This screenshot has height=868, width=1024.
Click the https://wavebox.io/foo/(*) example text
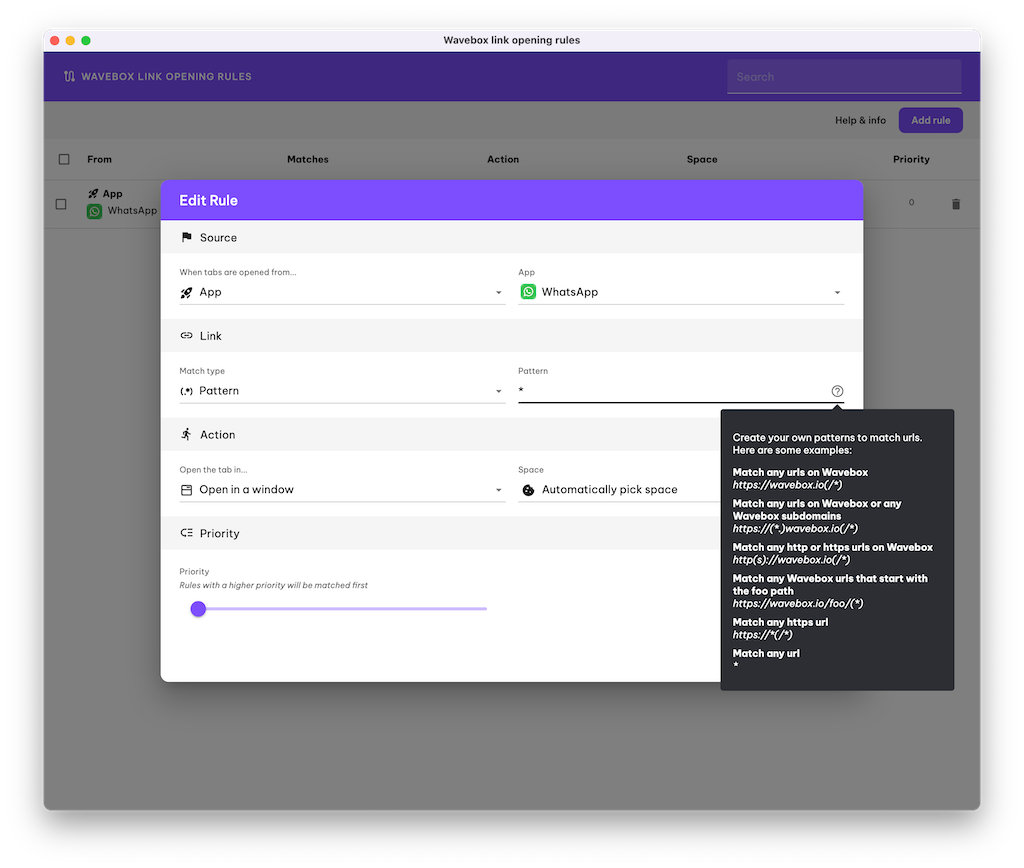tap(797, 603)
